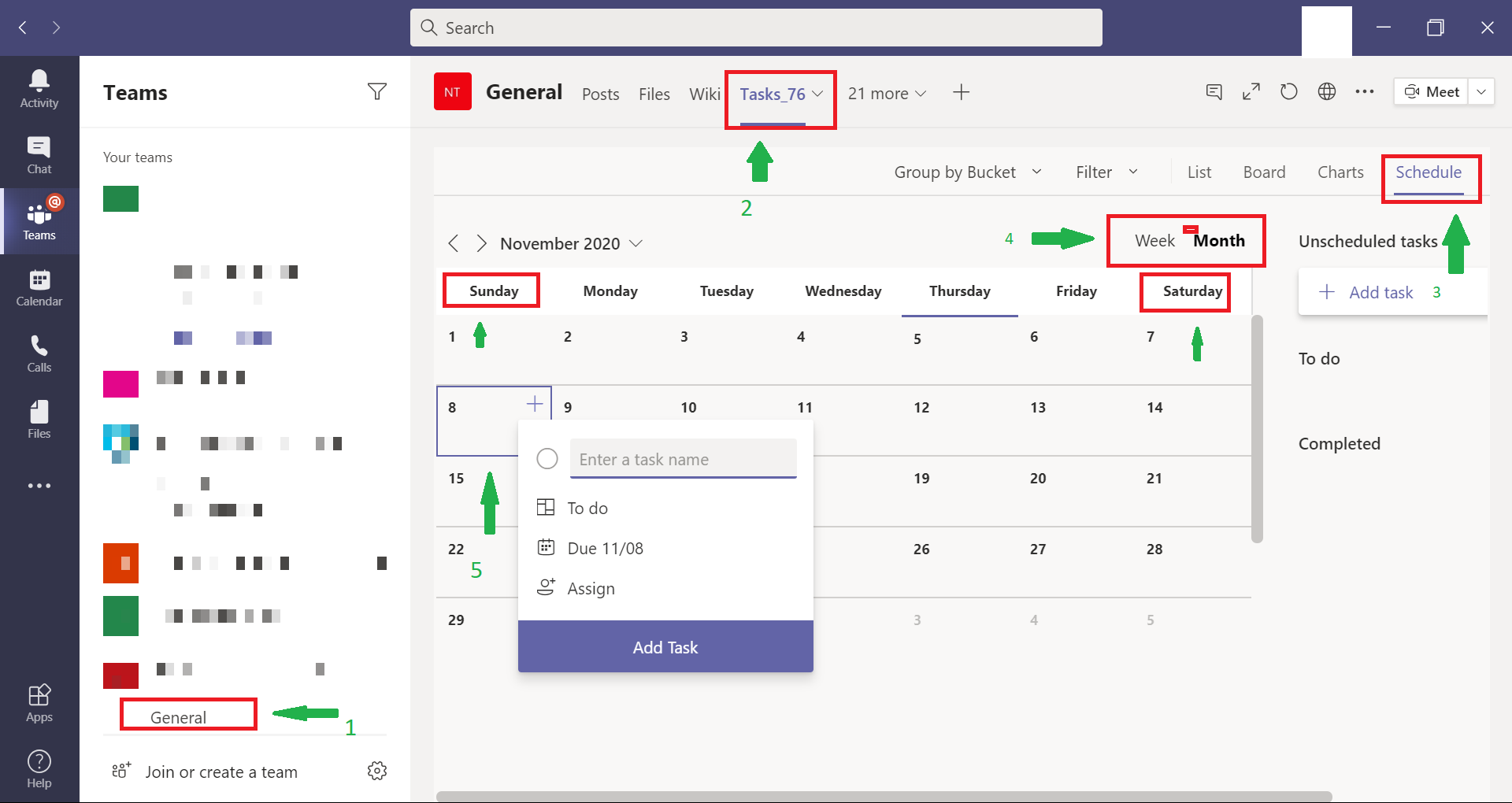This screenshot has width=1512, height=803.
Task: Open the Files tab
Action: pos(654,94)
